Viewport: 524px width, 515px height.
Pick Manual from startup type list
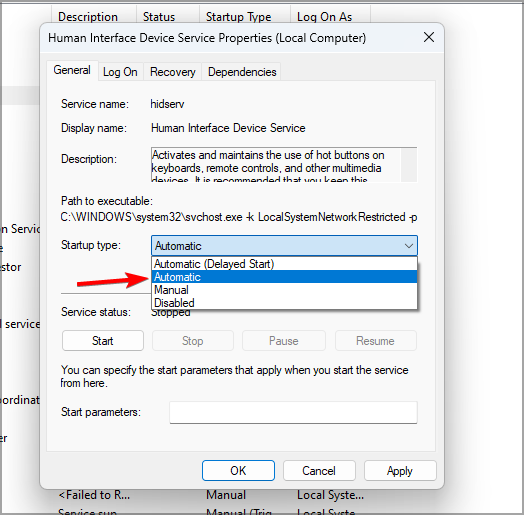tap(284, 290)
